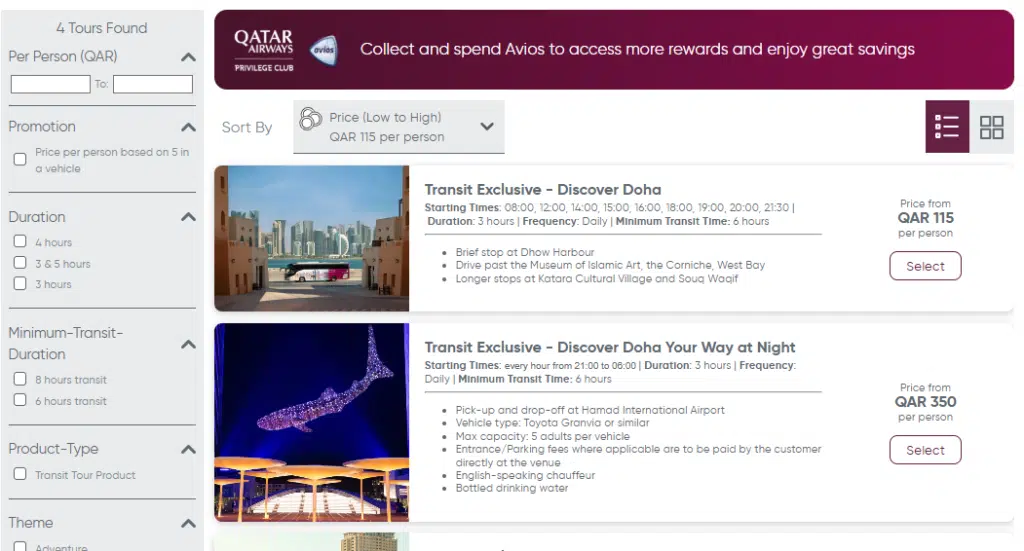Enable Transit Tour Product filter
This screenshot has width=1024, height=551.
pyautogui.click(x=20, y=474)
